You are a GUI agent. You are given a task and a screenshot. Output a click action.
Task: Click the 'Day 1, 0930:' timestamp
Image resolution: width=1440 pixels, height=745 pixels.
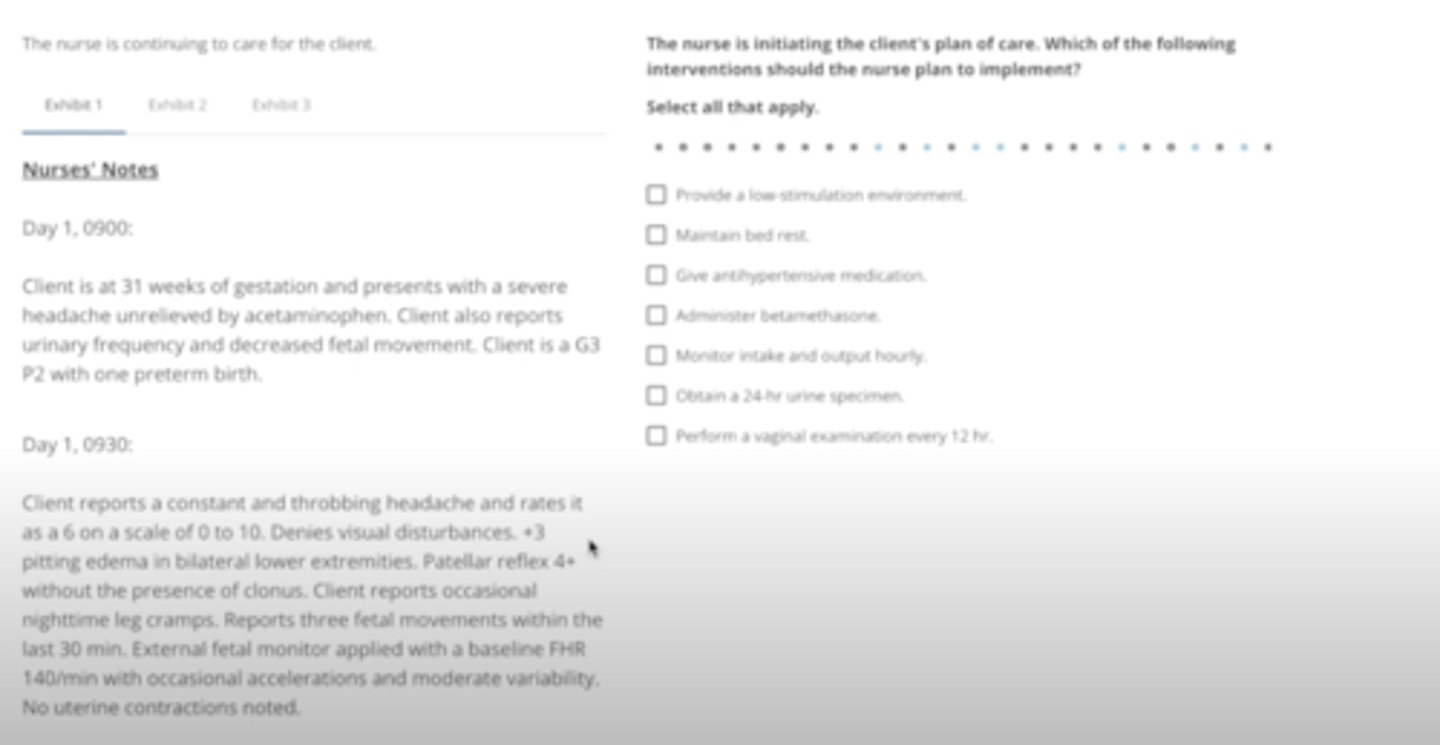77,445
